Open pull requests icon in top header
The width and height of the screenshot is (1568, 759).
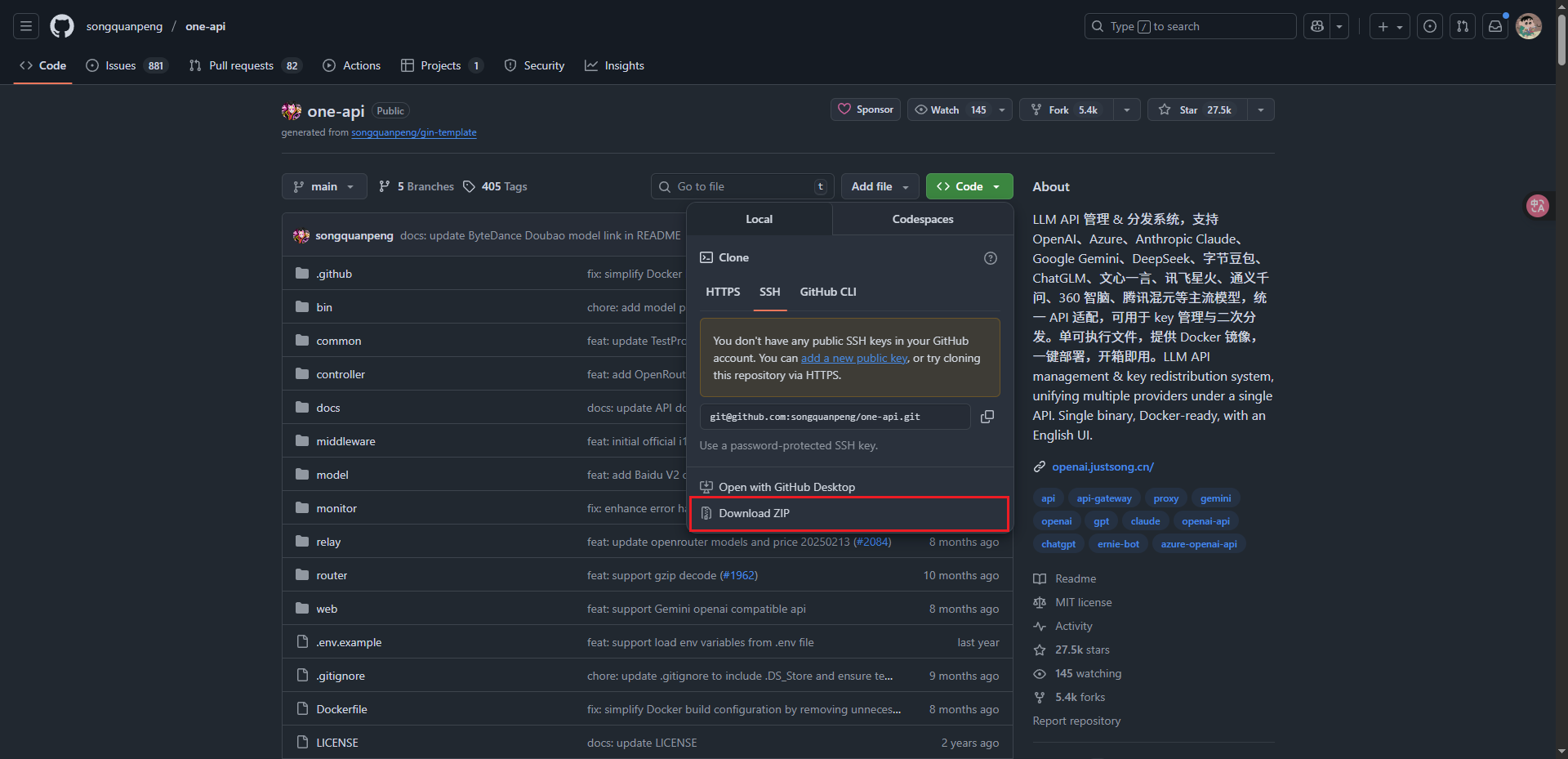[x=1462, y=26]
